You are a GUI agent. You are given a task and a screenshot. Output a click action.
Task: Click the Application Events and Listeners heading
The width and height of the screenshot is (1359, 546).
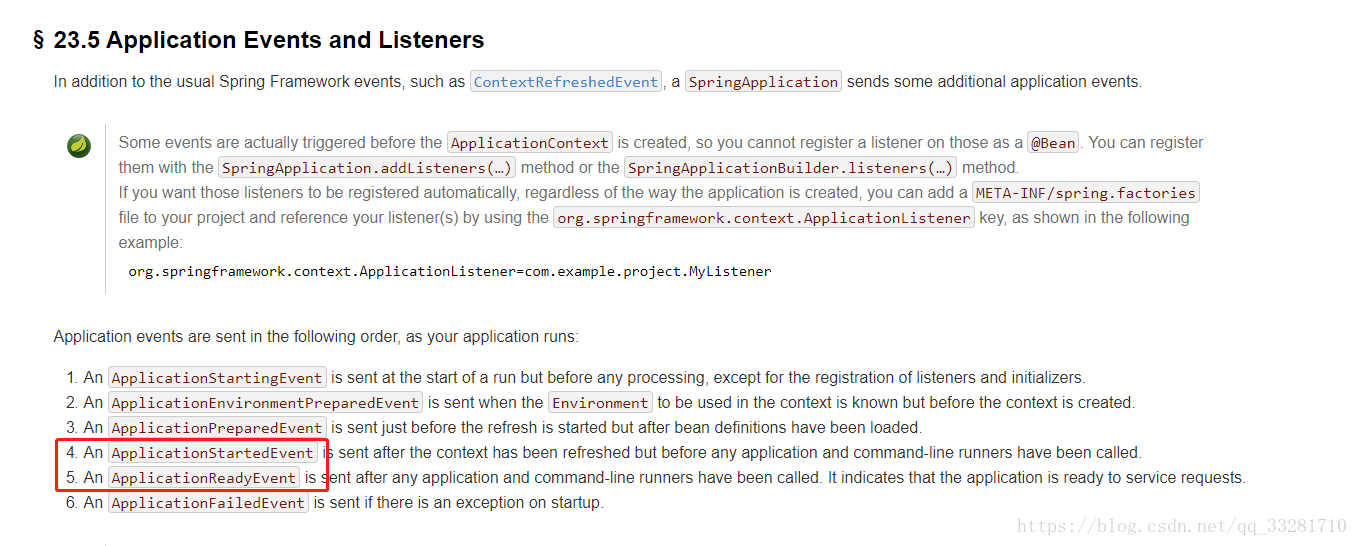click(295, 40)
